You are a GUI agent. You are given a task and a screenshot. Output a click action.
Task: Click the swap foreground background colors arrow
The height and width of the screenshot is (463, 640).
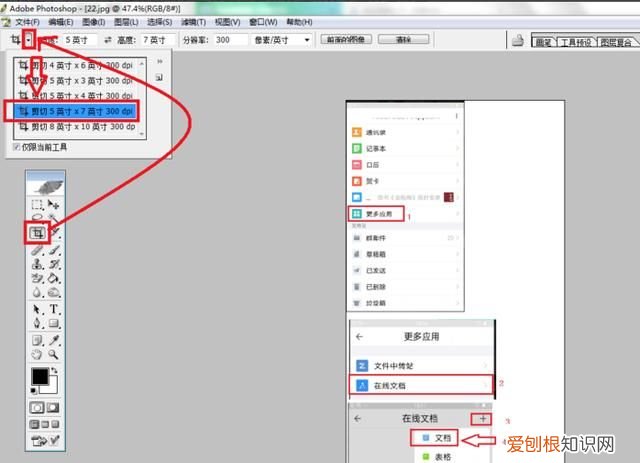point(54,370)
